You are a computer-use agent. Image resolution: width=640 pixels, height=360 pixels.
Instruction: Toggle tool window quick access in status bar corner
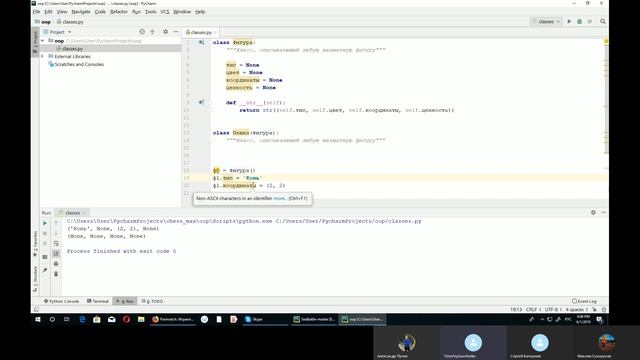(x=36, y=310)
